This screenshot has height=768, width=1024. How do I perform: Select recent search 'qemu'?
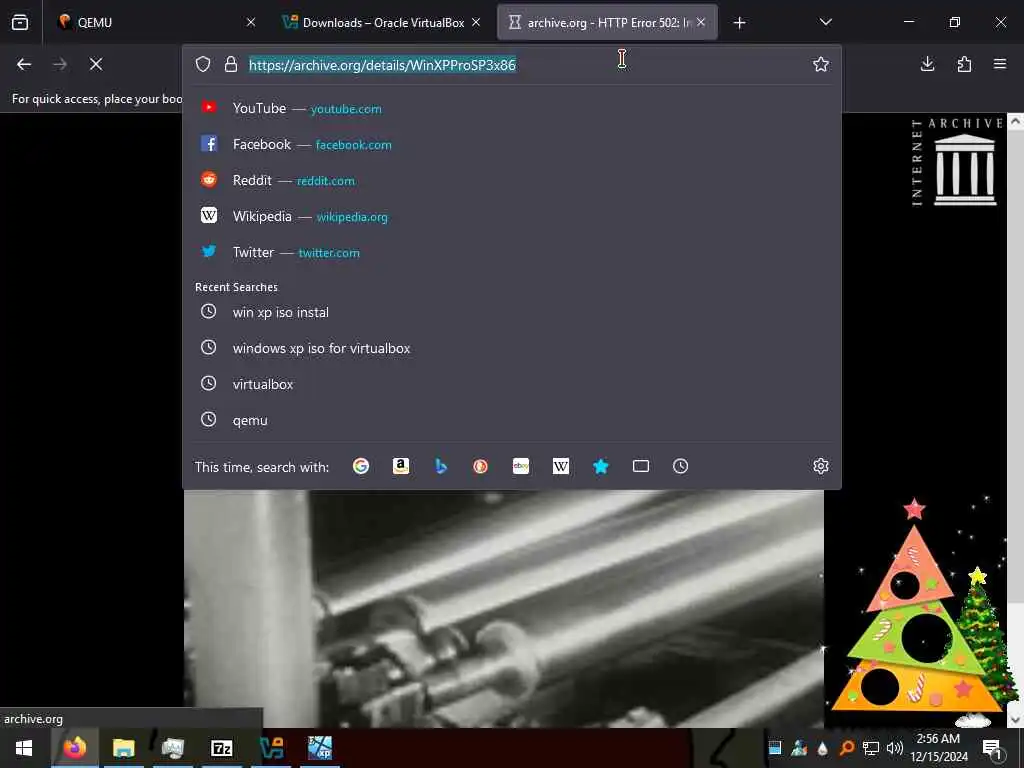tap(511, 420)
